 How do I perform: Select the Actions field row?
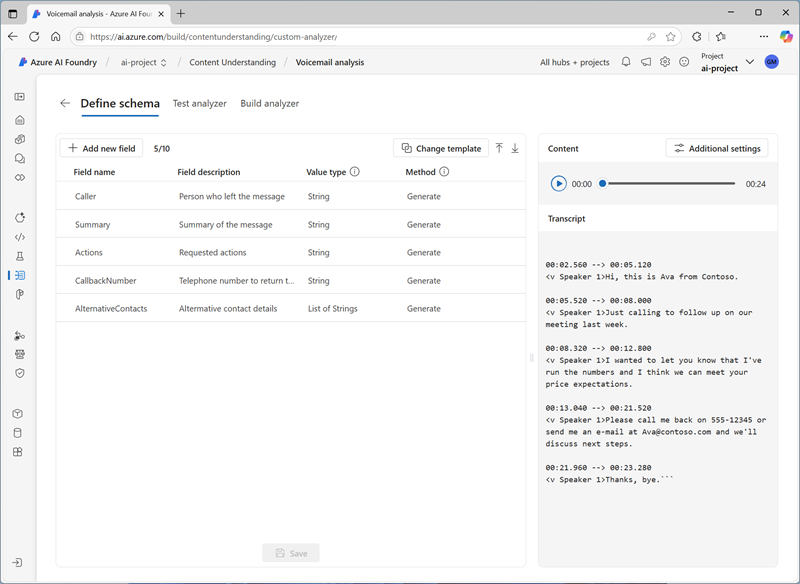291,252
